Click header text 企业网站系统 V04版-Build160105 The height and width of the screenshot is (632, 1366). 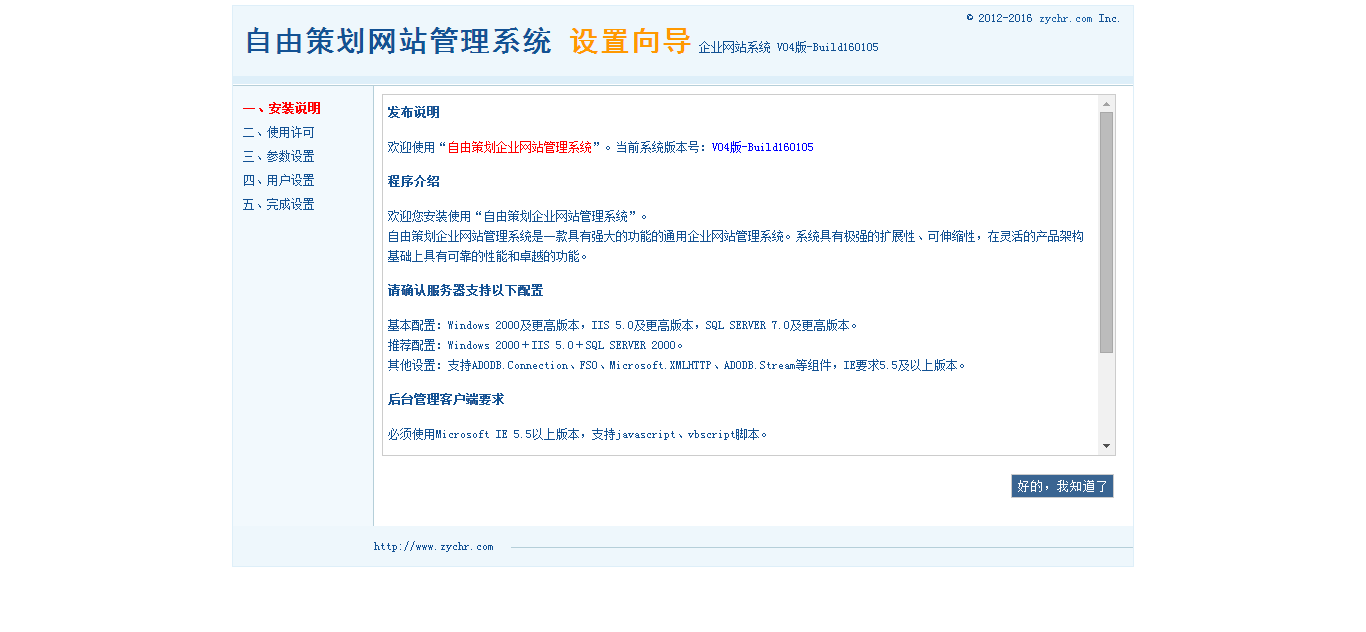coord(788,47)
